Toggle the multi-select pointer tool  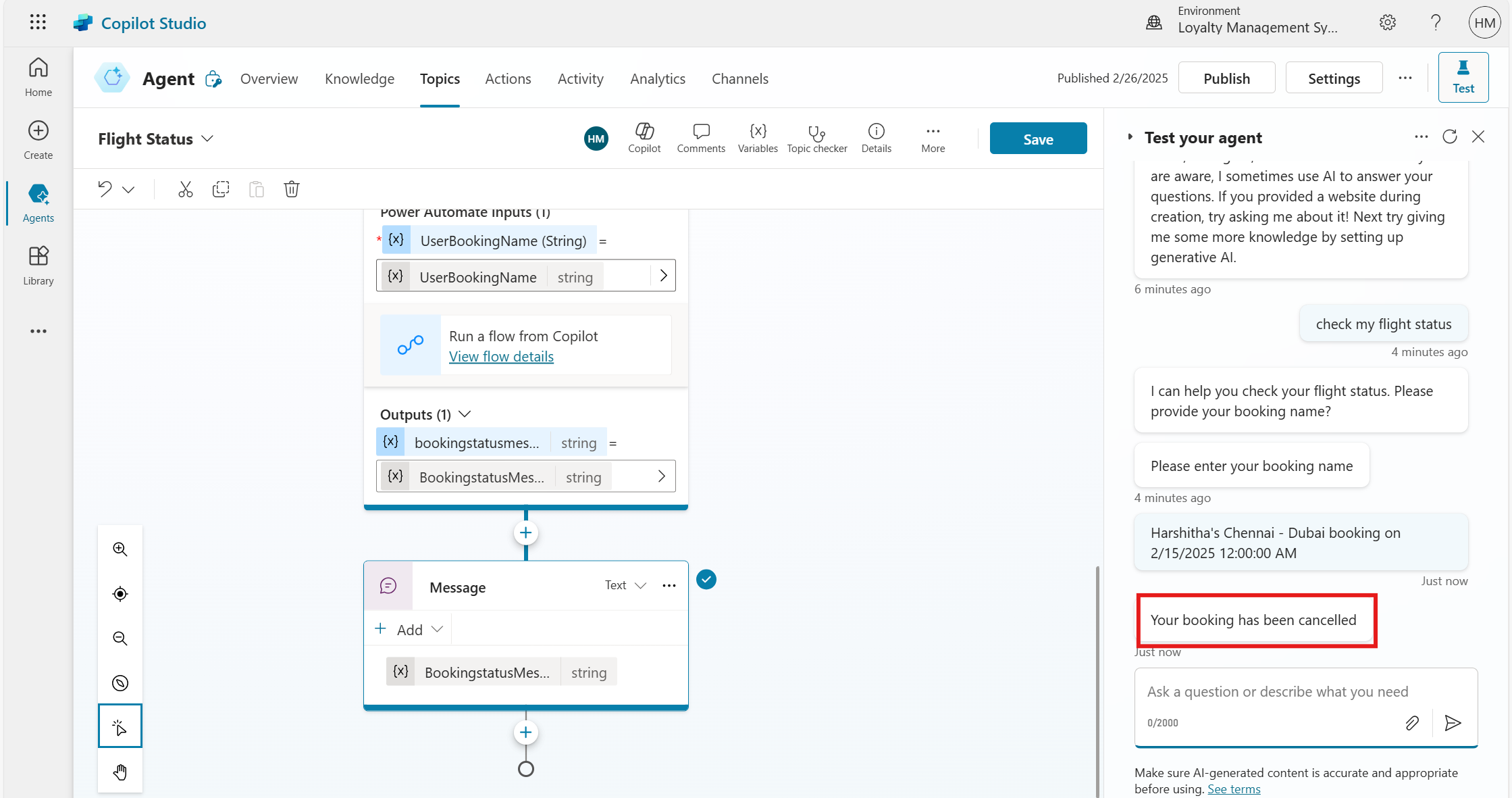[x=120, y=727]
